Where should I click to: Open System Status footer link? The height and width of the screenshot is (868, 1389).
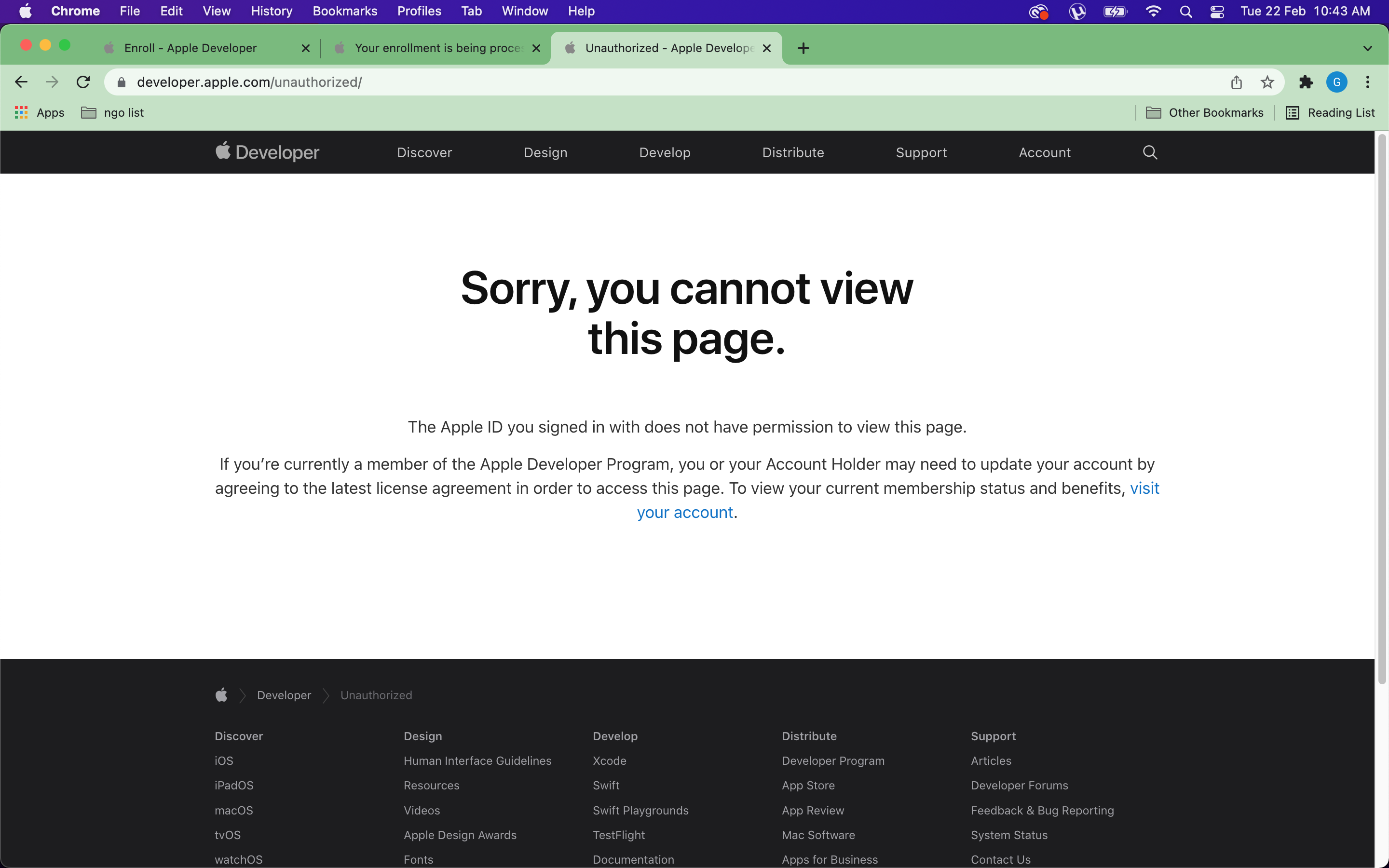pos(1009,835)
